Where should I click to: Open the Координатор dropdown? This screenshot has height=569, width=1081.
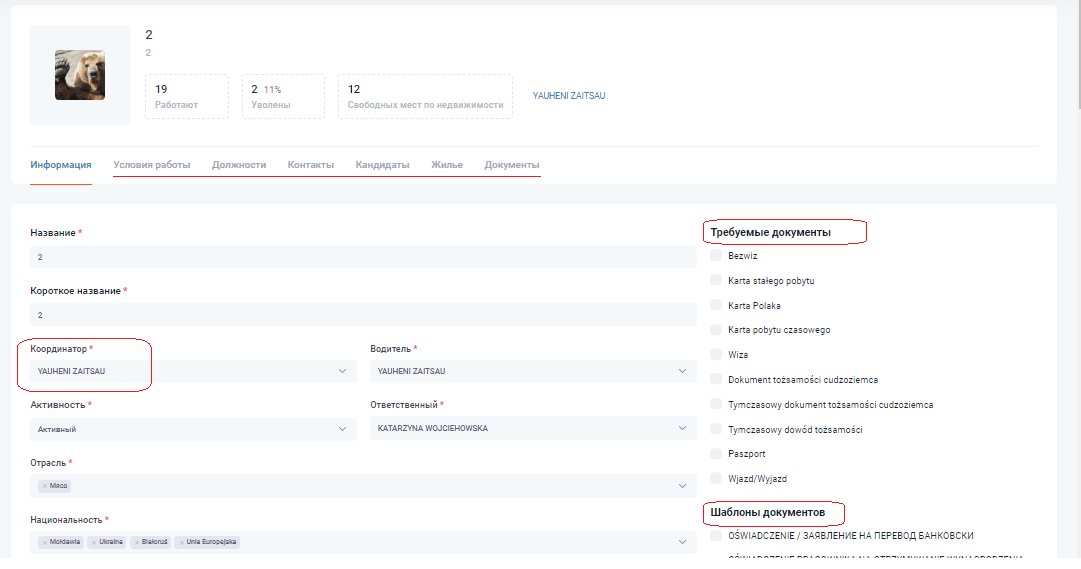click(192, 372)
